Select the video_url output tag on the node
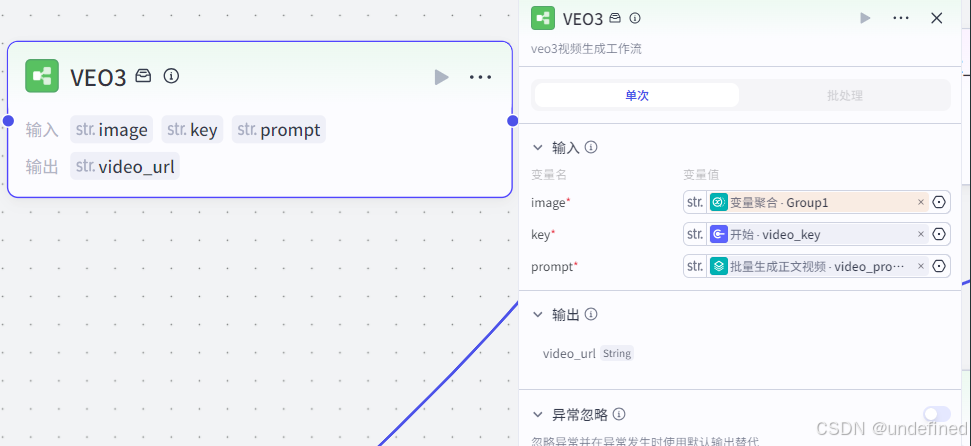 click(125, 166)
